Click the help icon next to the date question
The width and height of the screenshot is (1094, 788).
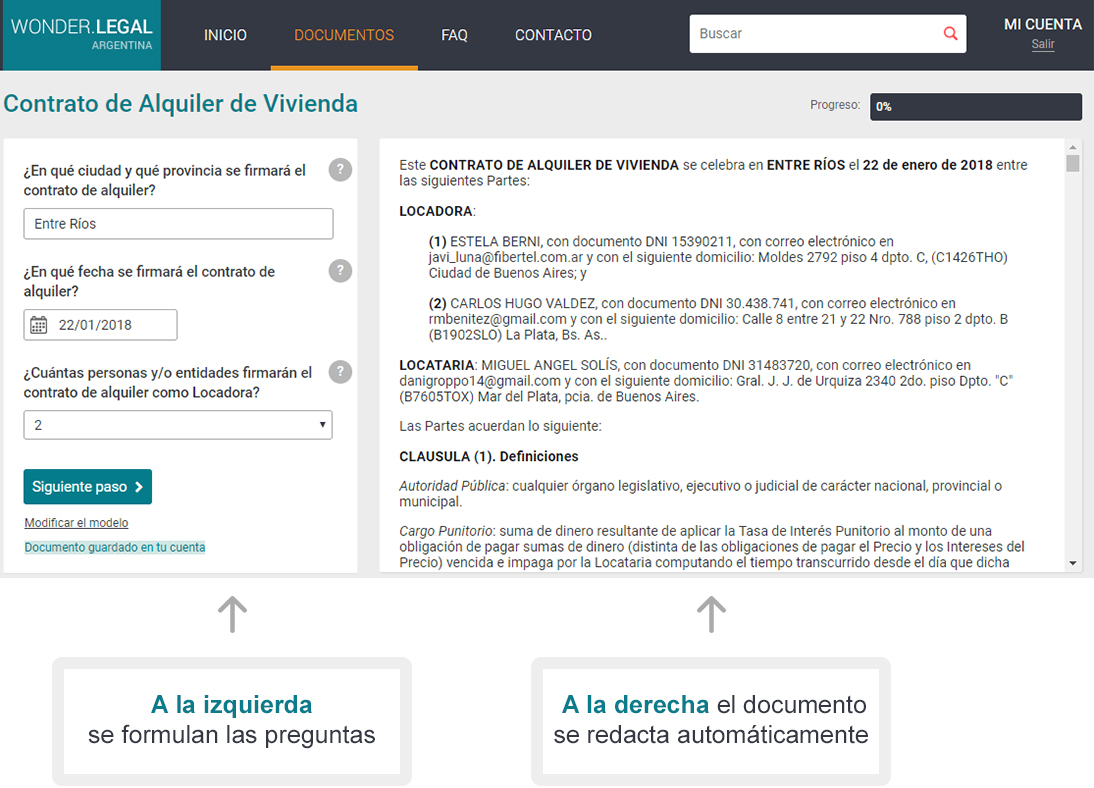tap(340, 271)
